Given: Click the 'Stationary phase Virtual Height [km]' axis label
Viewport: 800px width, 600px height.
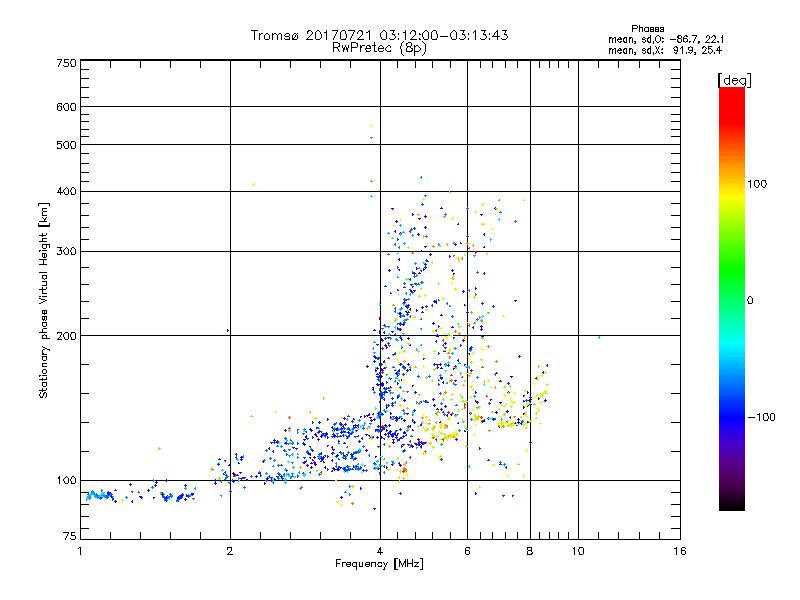Looking at the screenshot, I should pos(44,301).
